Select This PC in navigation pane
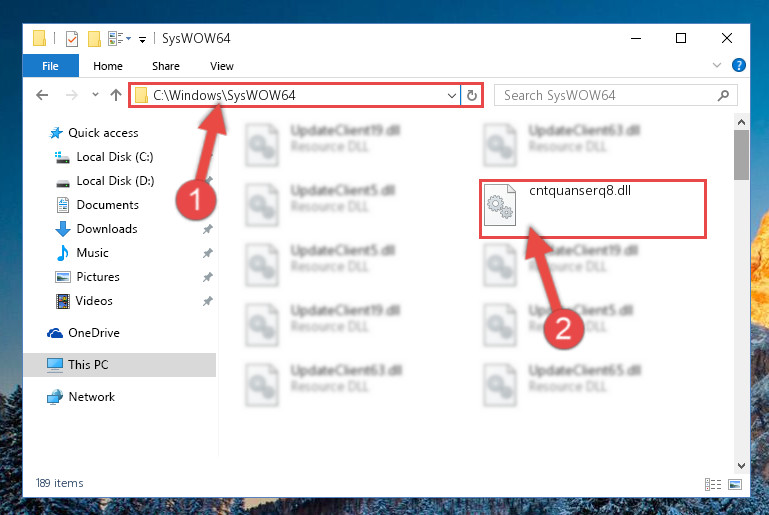Viewport: 769px width, 515px height. [x=120, y=365]
